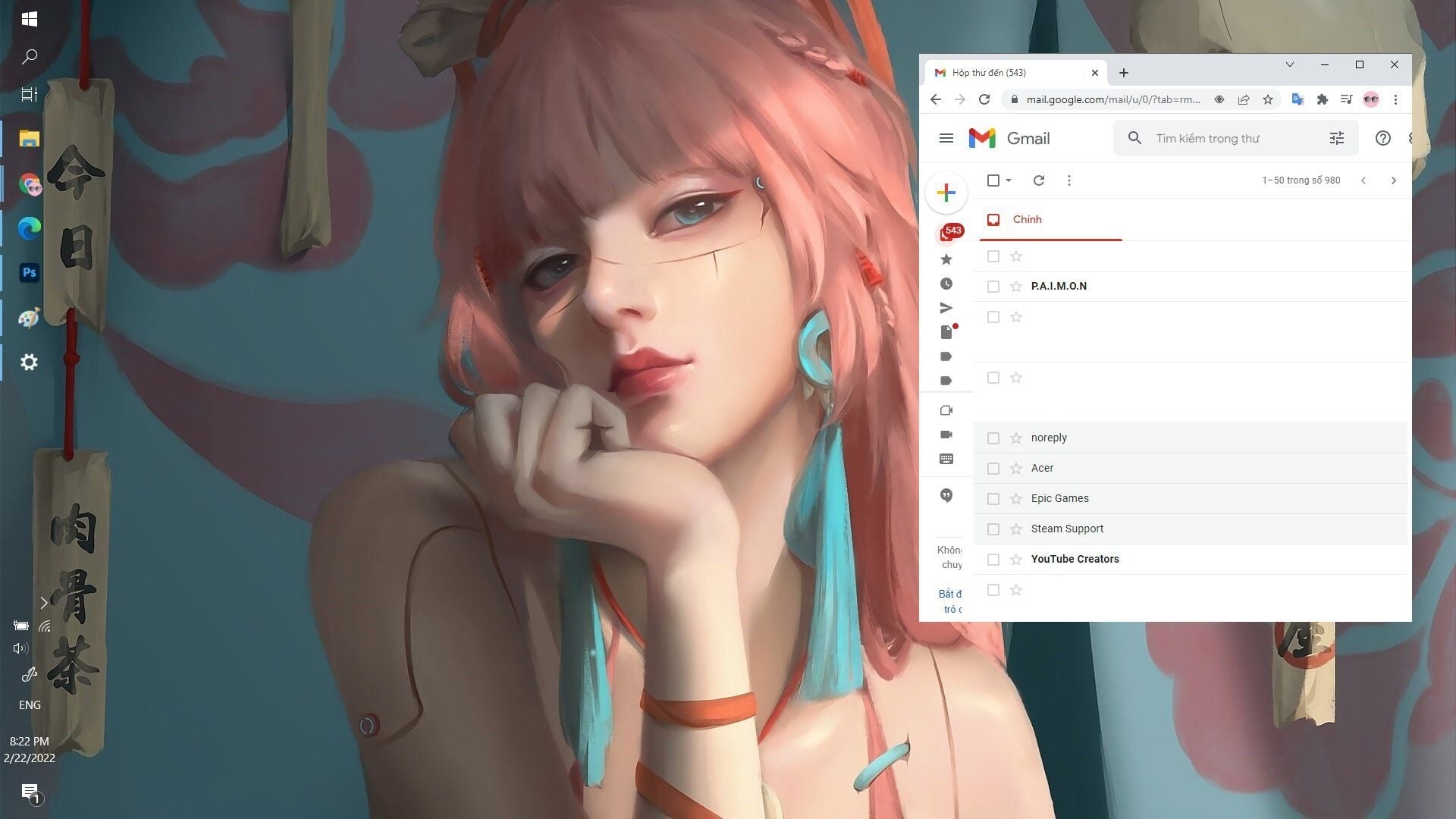Open the More options three-dot menu
1456x819 pixels.
1068,180
